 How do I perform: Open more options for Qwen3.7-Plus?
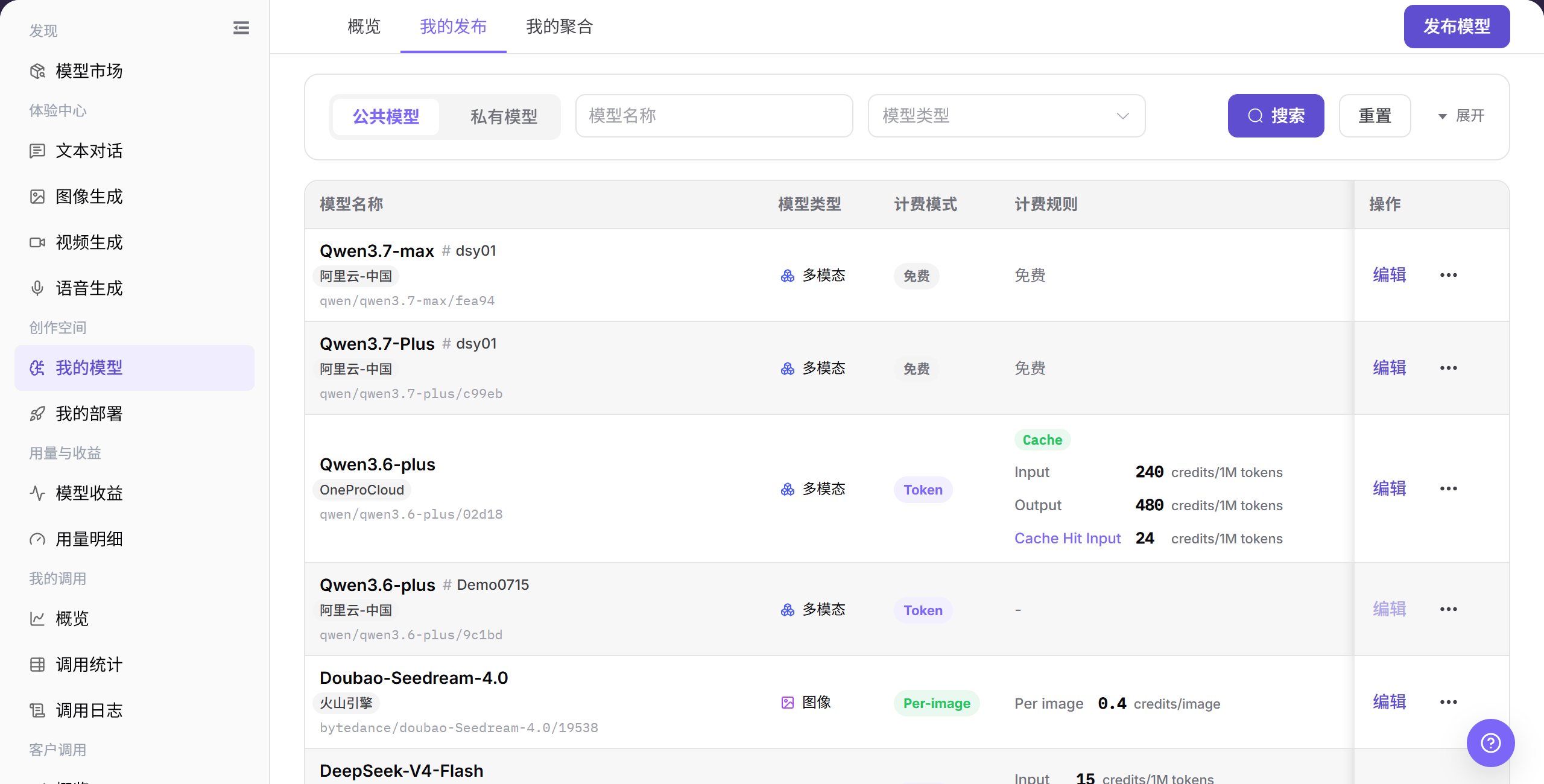click(1449, 368)
